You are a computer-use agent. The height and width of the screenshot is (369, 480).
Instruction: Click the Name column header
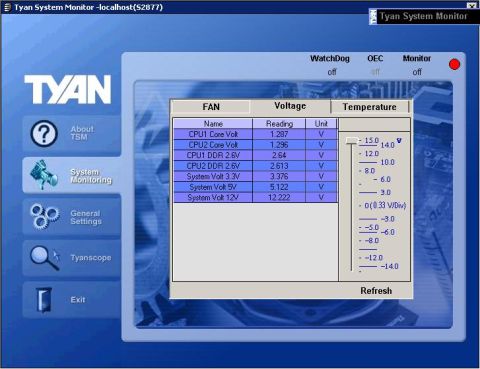point(213,124)
